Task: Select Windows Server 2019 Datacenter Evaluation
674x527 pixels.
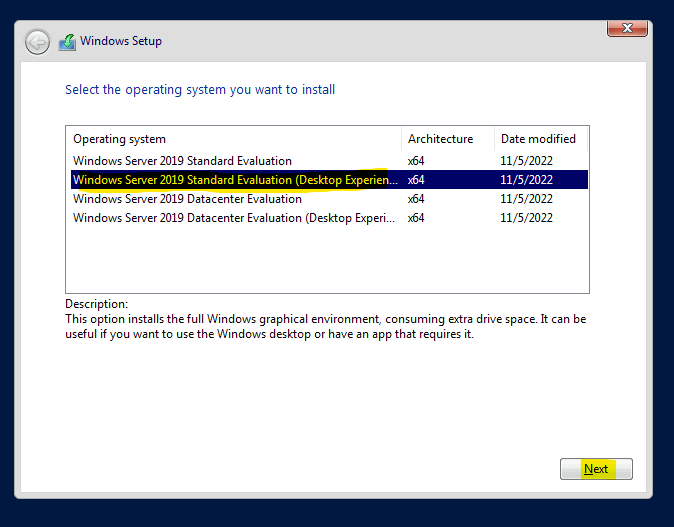Action: click(x=329, y=199)
